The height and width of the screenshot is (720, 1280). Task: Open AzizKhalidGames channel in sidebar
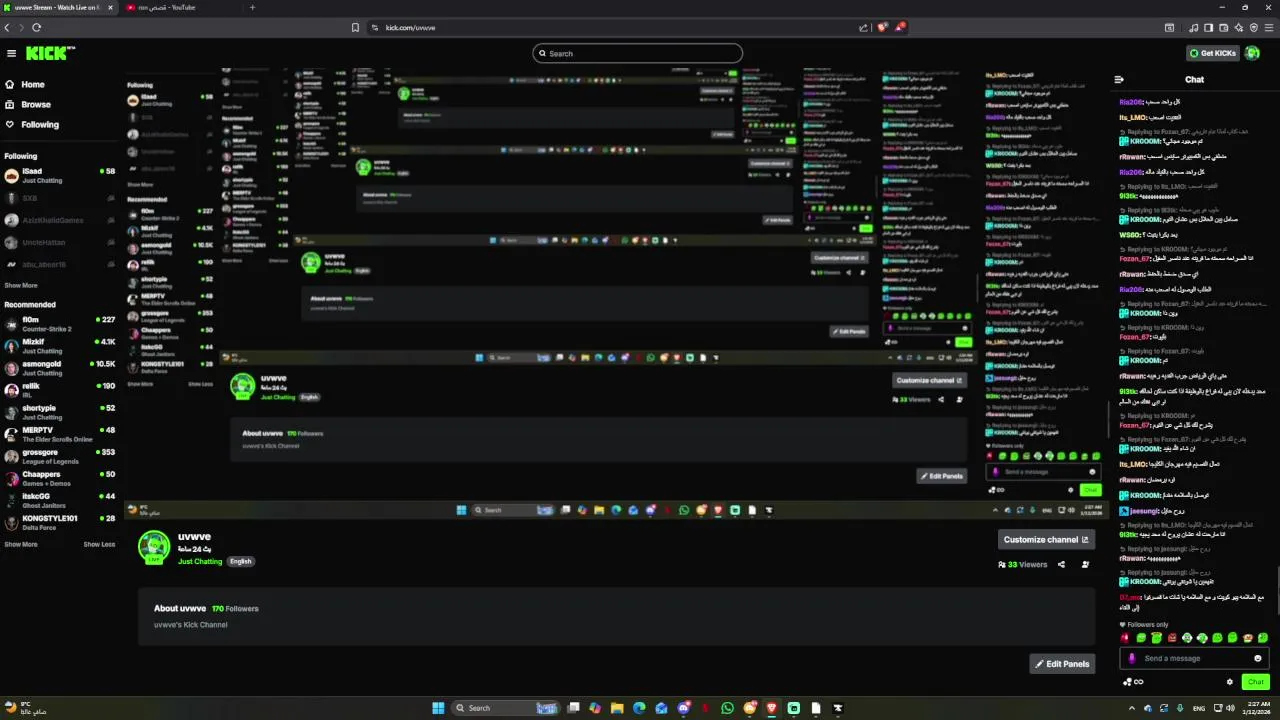click(x=60, y=220)
